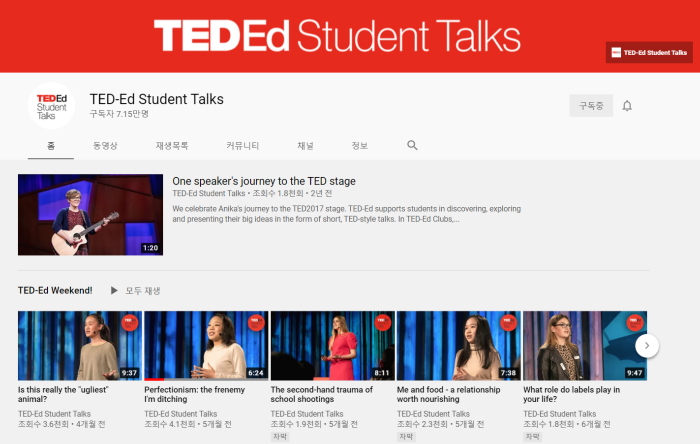The height and width of the screenshot is (444, 700).
Task: Click the 구독중 subscribed button
Action: pyautogui.click(x=591, y=106)
